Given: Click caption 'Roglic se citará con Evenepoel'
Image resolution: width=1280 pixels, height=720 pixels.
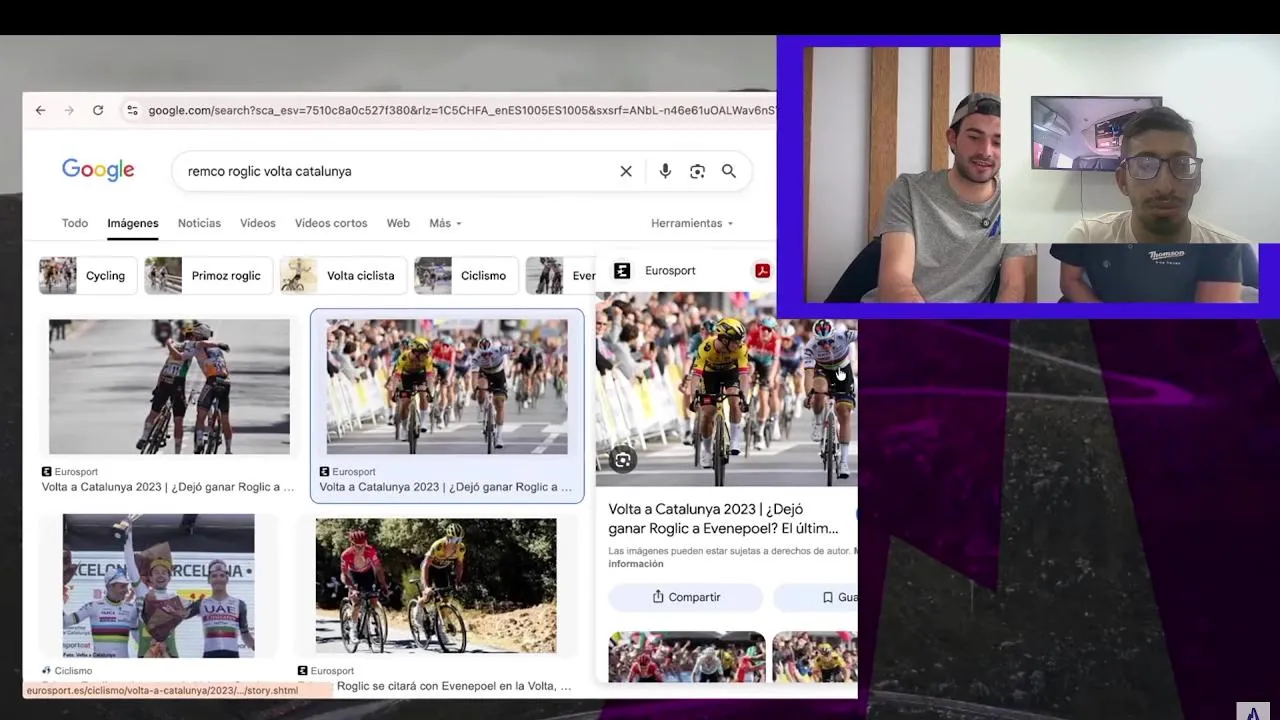Looking at the screenshot, I should point(453,686).
